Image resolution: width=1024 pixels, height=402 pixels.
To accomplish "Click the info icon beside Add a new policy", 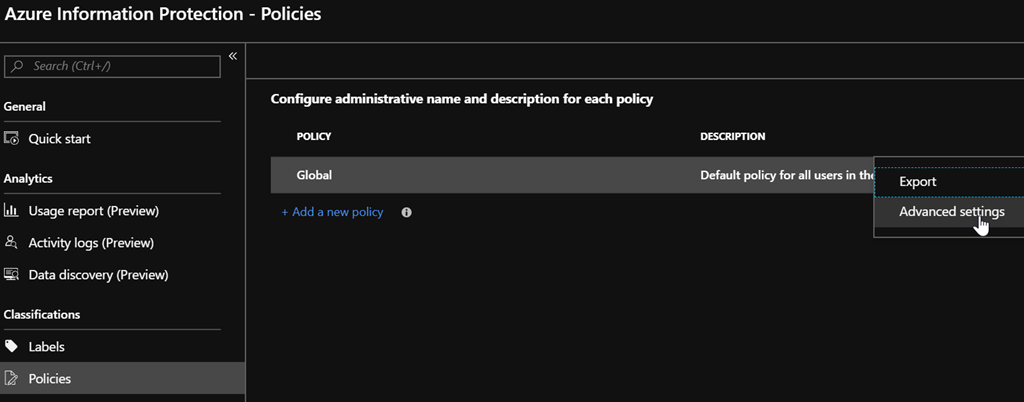I will click(407, 212).
